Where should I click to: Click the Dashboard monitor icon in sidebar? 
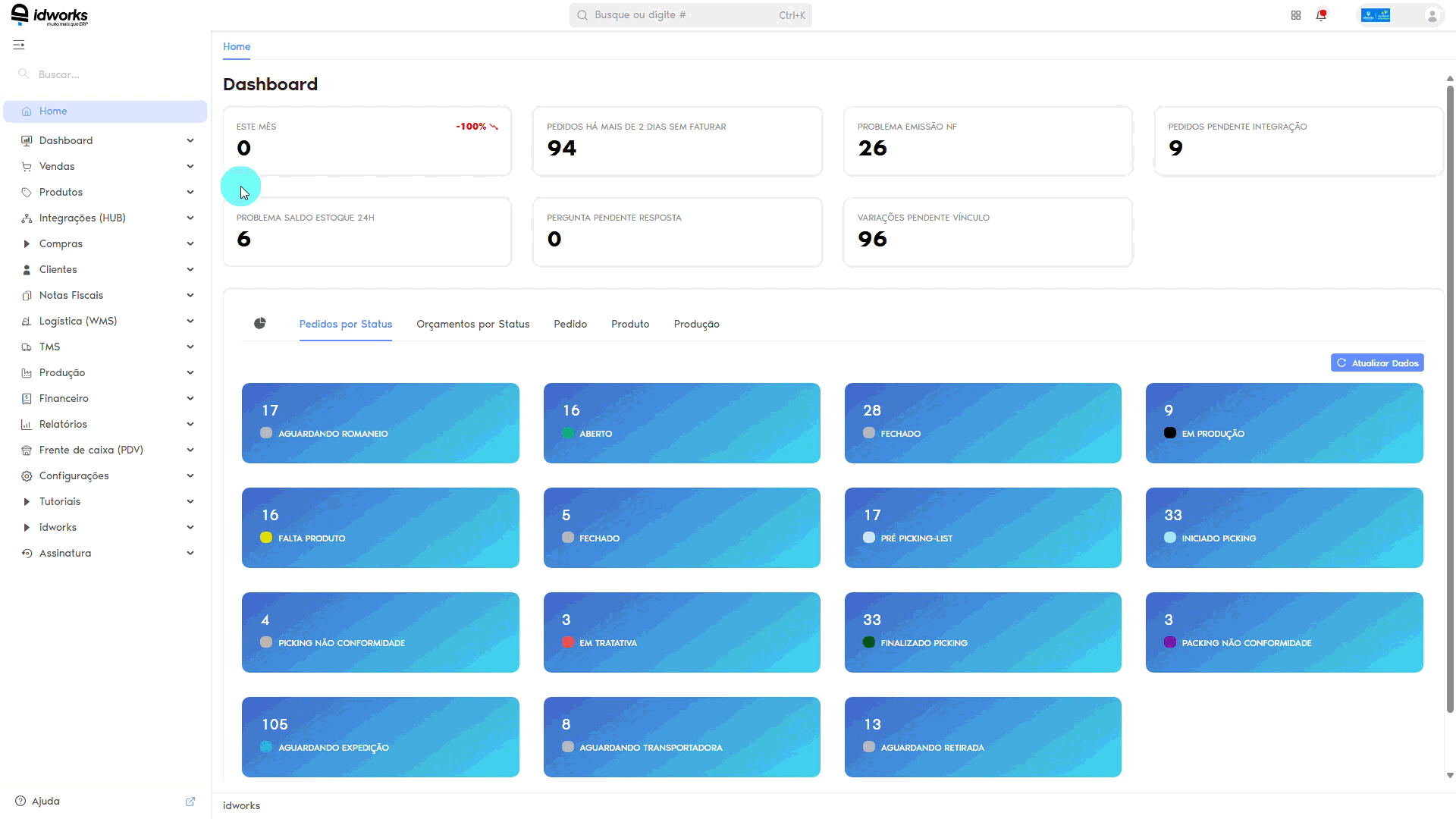(27, 141)
